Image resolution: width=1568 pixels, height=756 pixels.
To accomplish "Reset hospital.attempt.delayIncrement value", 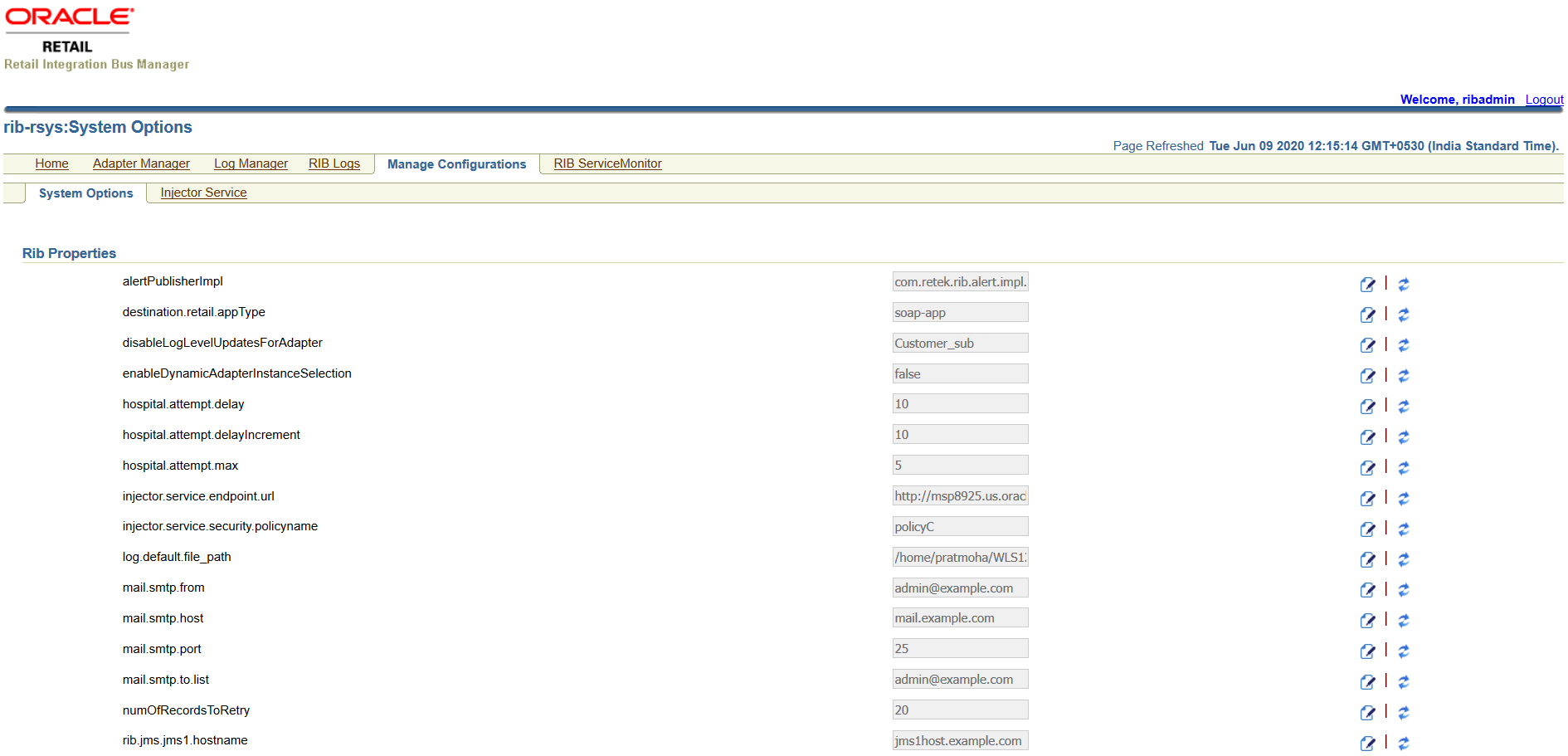I will pyautogui.click(x=1404, y=437).
